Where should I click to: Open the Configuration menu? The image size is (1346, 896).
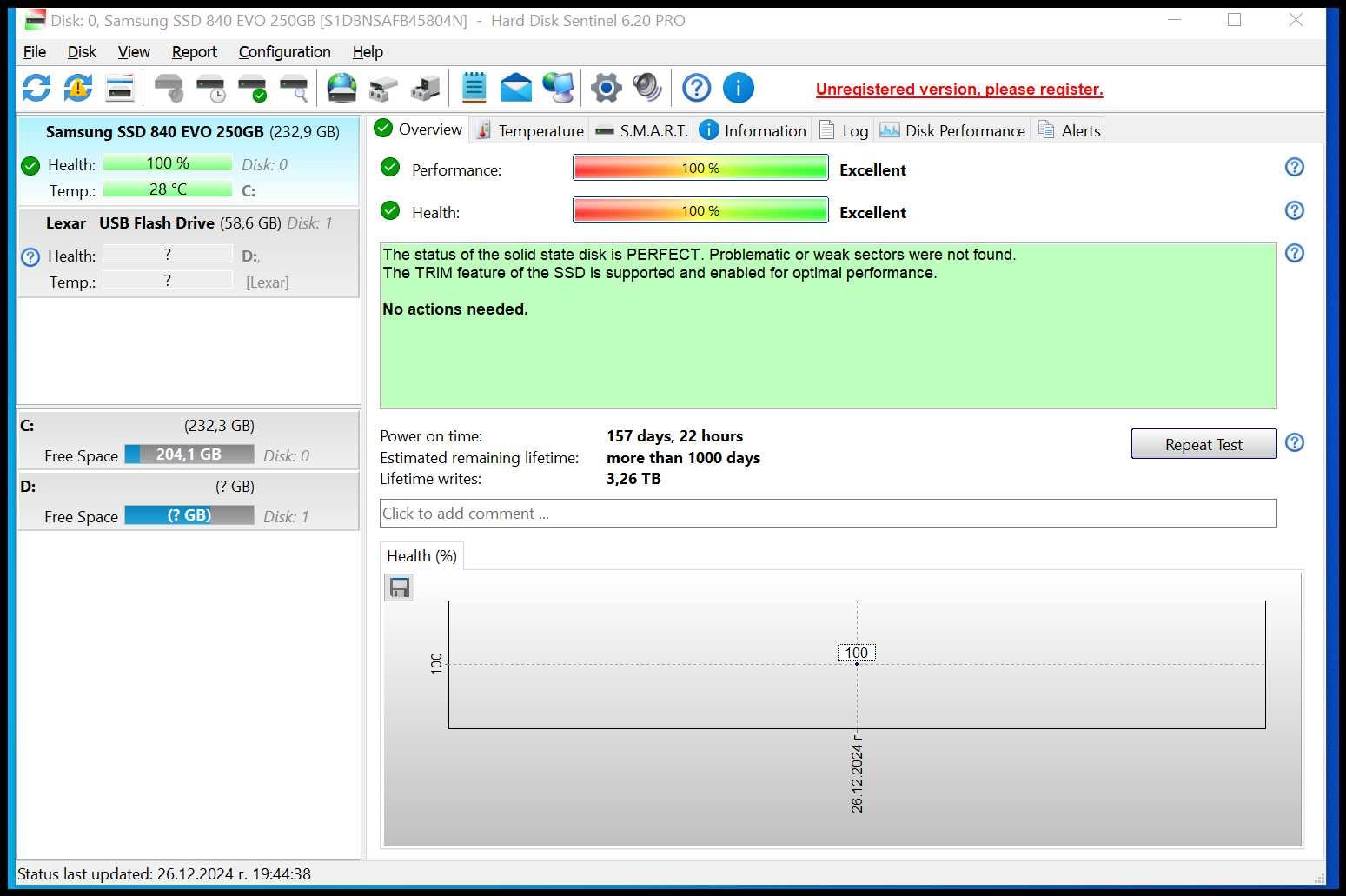pyautogui.click(x=284, y=52)
